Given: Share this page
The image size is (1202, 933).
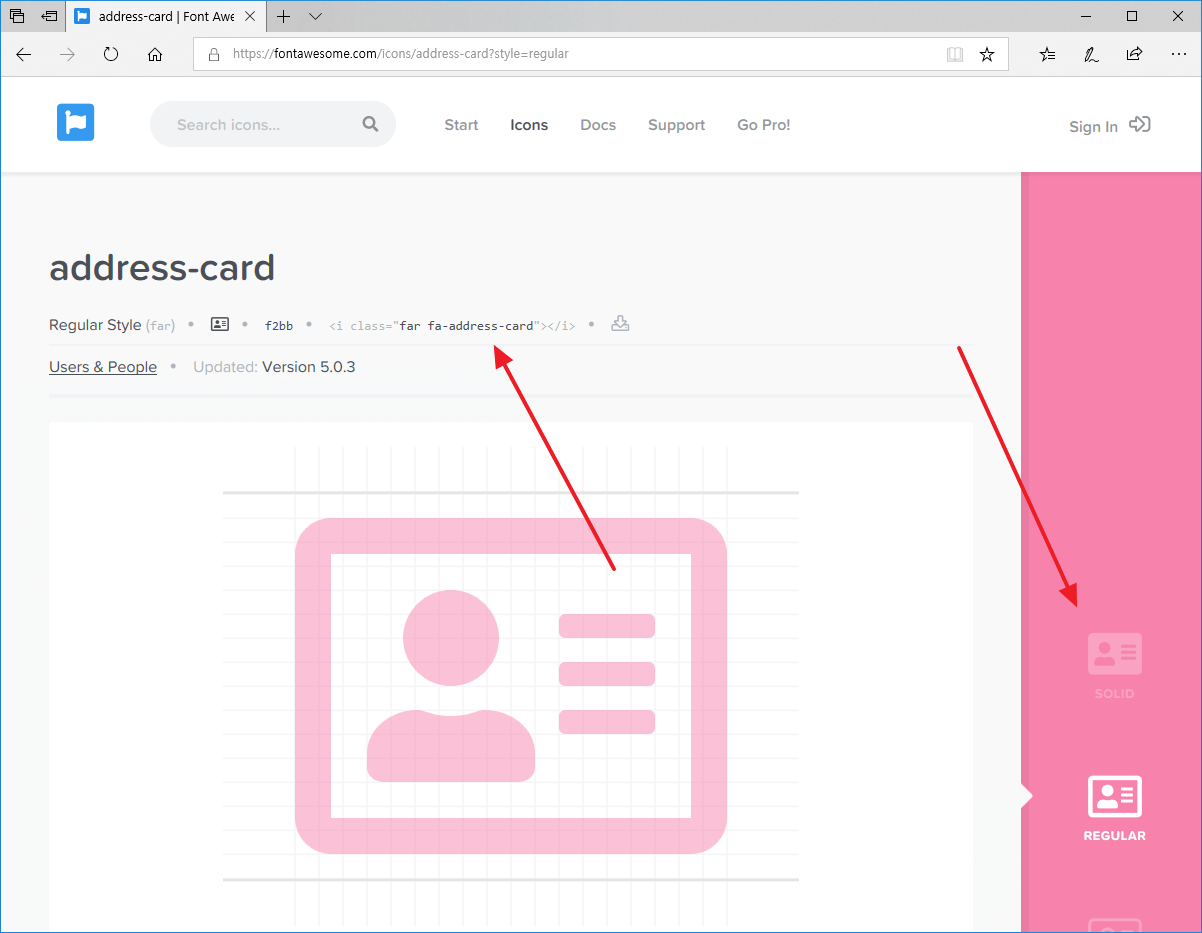Looking at the screenshot, I should coord(1134,54).
